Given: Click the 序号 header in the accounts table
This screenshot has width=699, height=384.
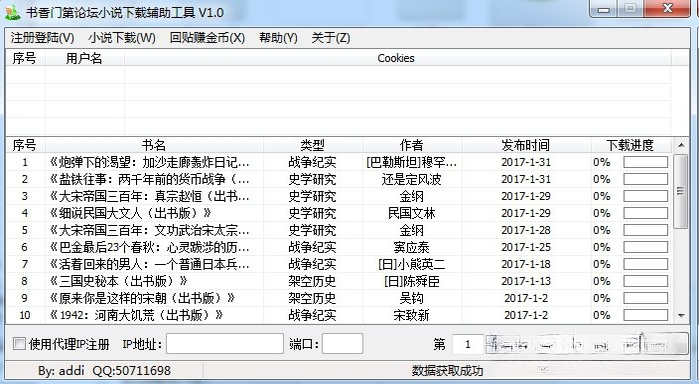Looking at the screenshot, I should click(25, 58).
